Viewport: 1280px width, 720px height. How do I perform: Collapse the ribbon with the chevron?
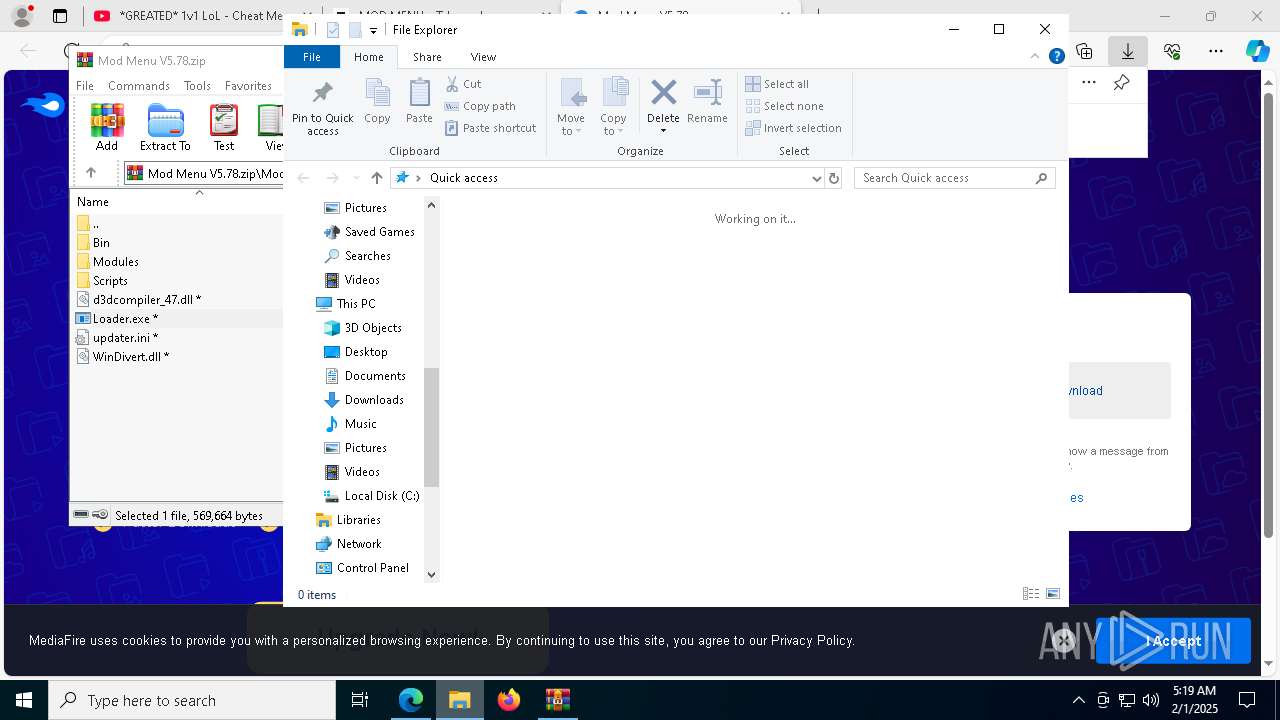point(1035,57)
